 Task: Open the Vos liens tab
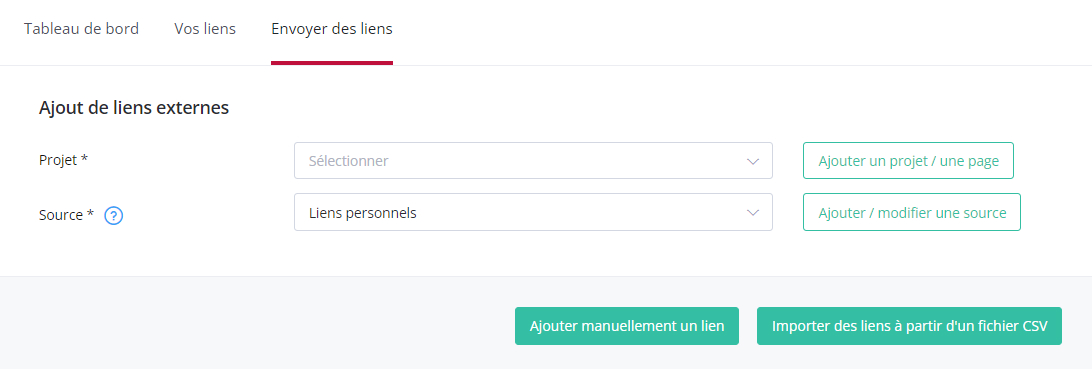point(205,29)
